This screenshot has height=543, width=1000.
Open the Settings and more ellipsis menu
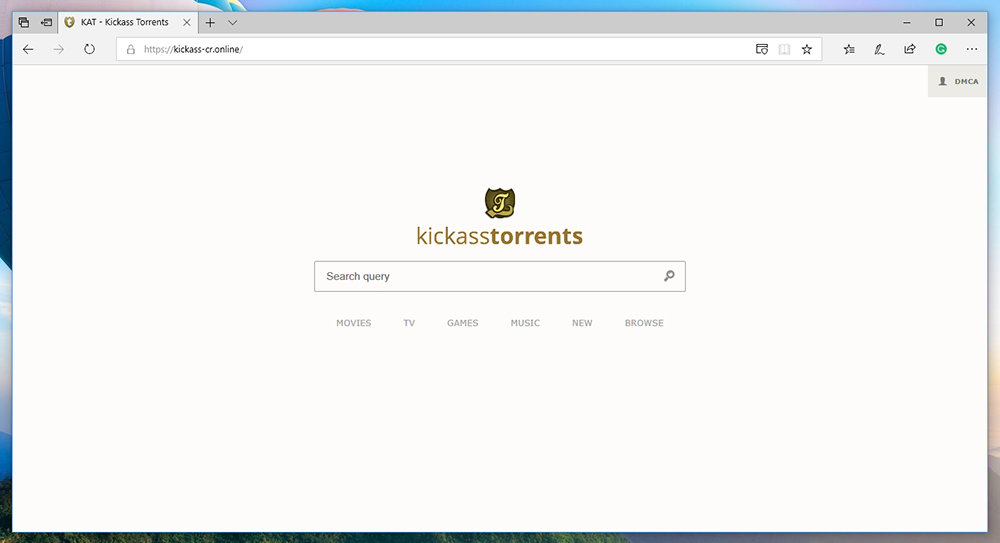971,49
